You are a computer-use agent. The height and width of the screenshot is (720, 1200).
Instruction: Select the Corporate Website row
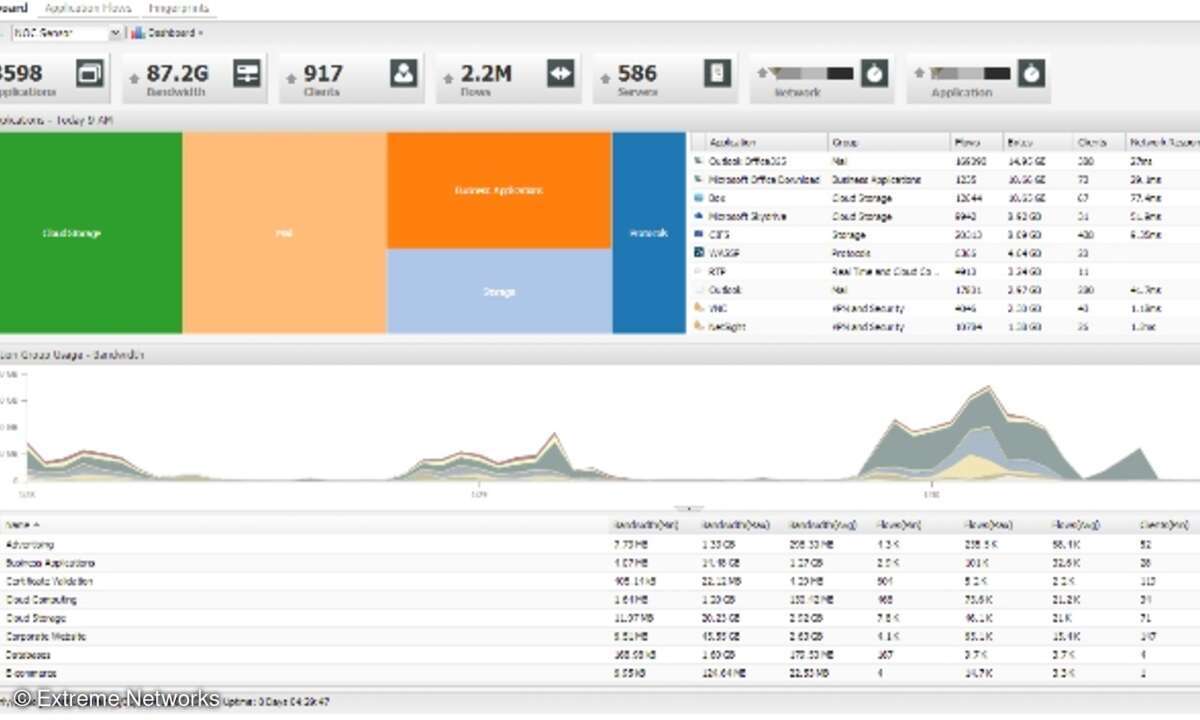pyautogui.click(x=600, y=636)
